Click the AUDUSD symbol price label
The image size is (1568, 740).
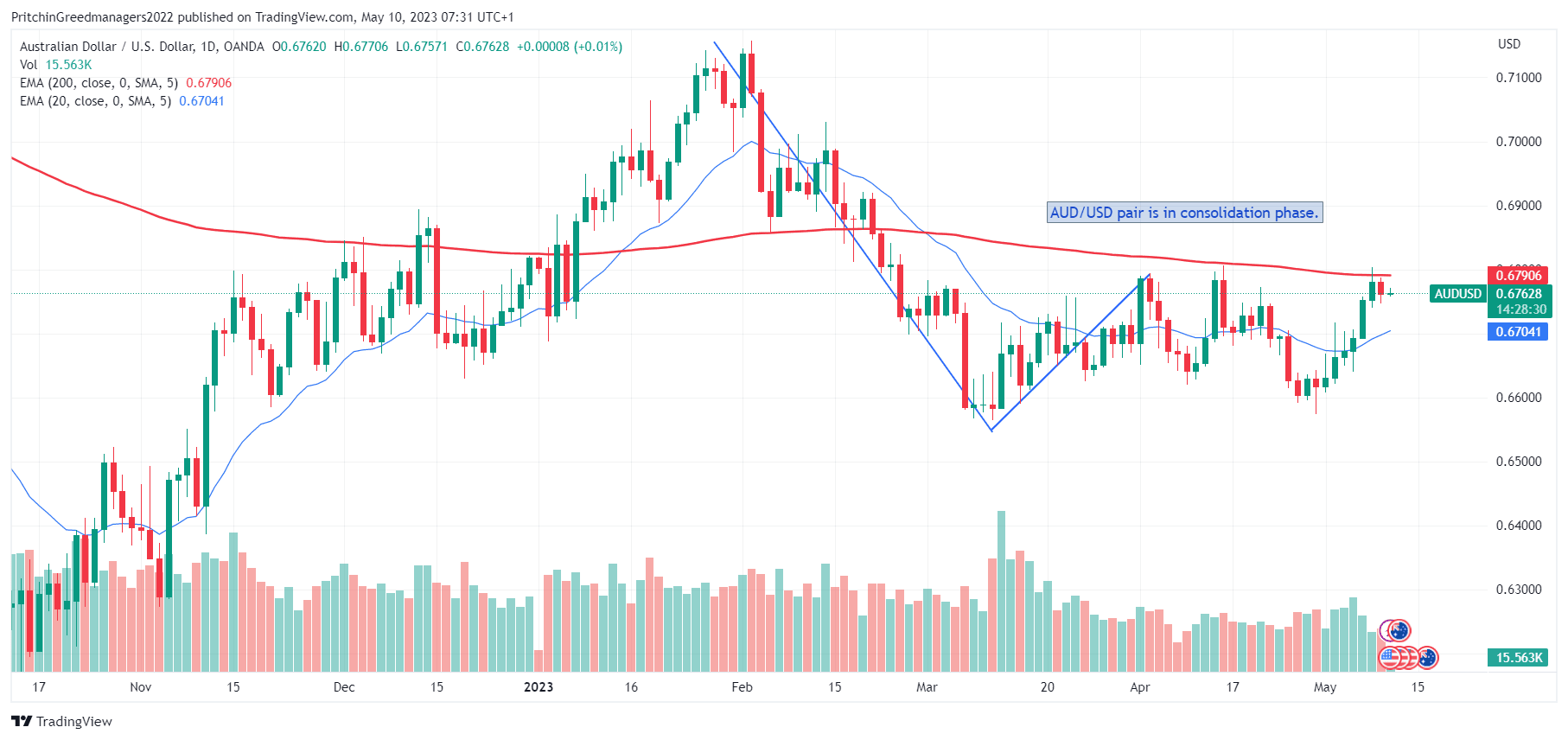pos(1458,294)
